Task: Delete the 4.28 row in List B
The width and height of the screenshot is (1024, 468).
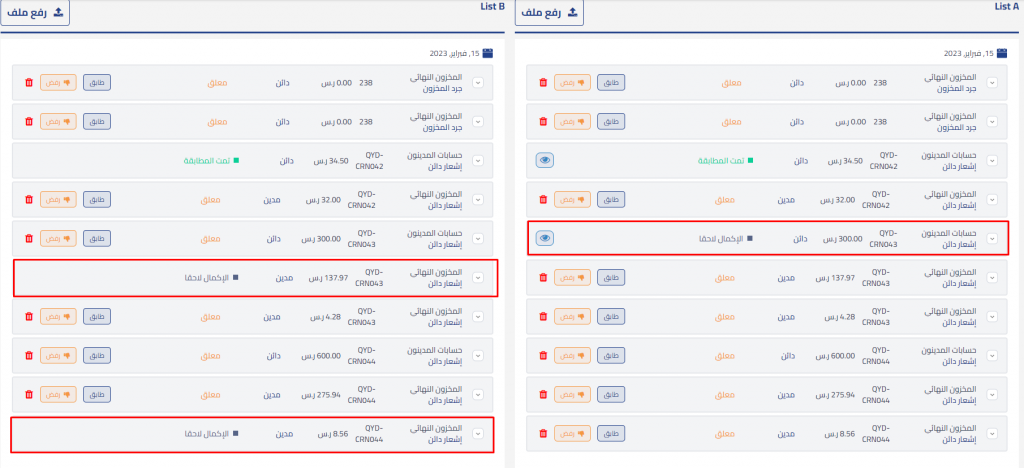Action: point(29,317)
